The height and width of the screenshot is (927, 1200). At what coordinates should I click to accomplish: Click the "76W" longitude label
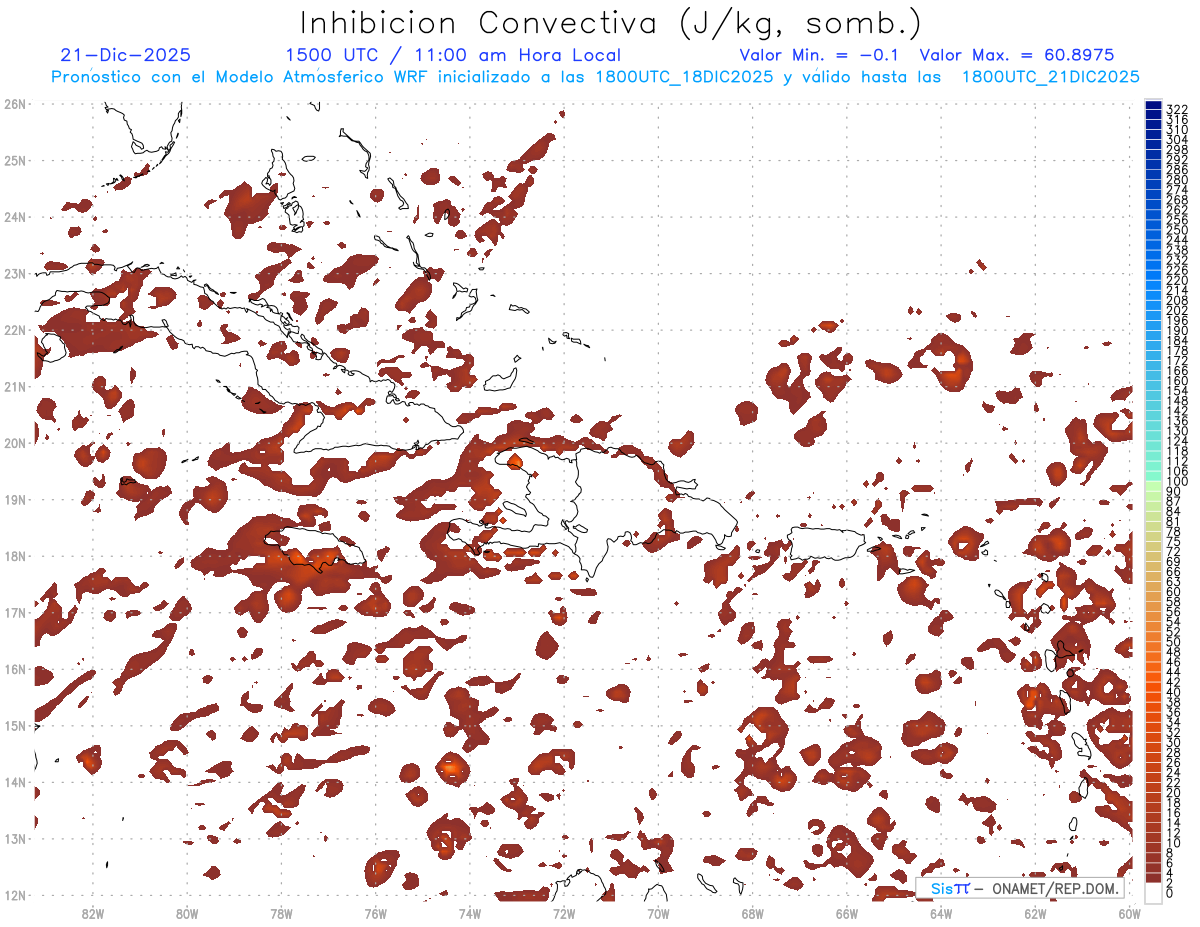pos(376,912)
